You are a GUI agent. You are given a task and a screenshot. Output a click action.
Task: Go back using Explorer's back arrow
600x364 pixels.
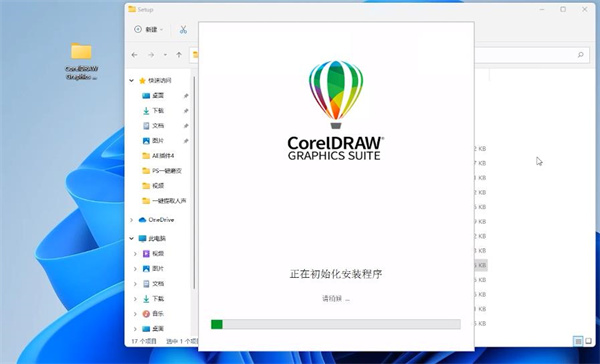[134, 55]
